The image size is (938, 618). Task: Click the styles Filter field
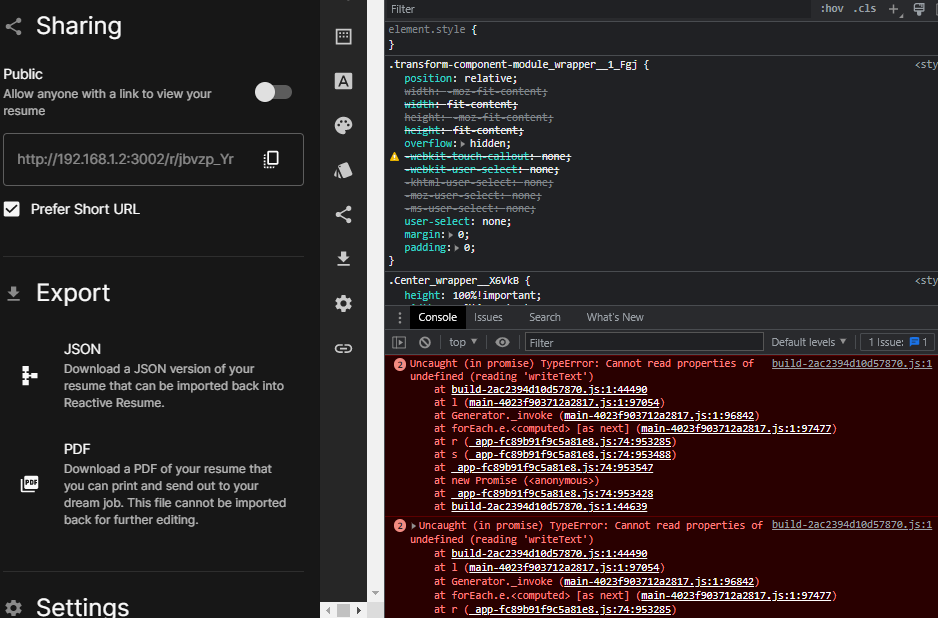pos(598,9)
